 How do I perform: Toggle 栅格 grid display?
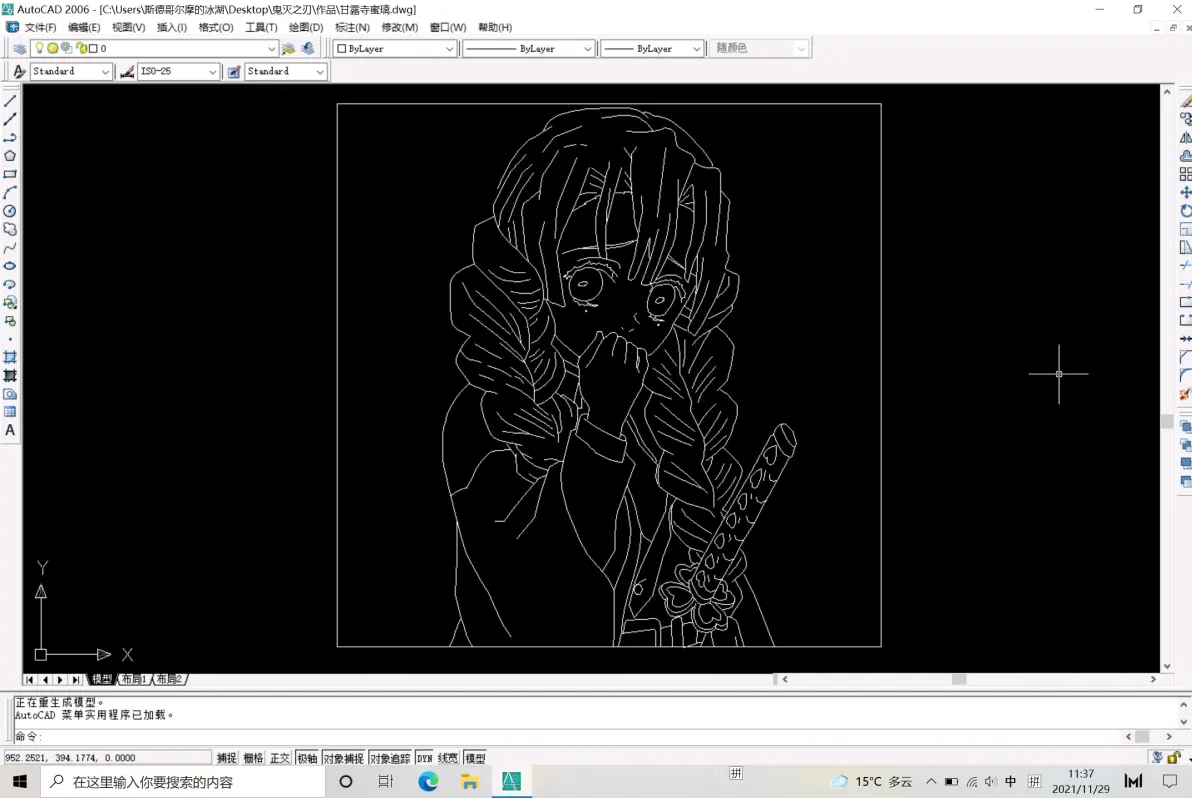pyautogui.click(x=253, y=758)
